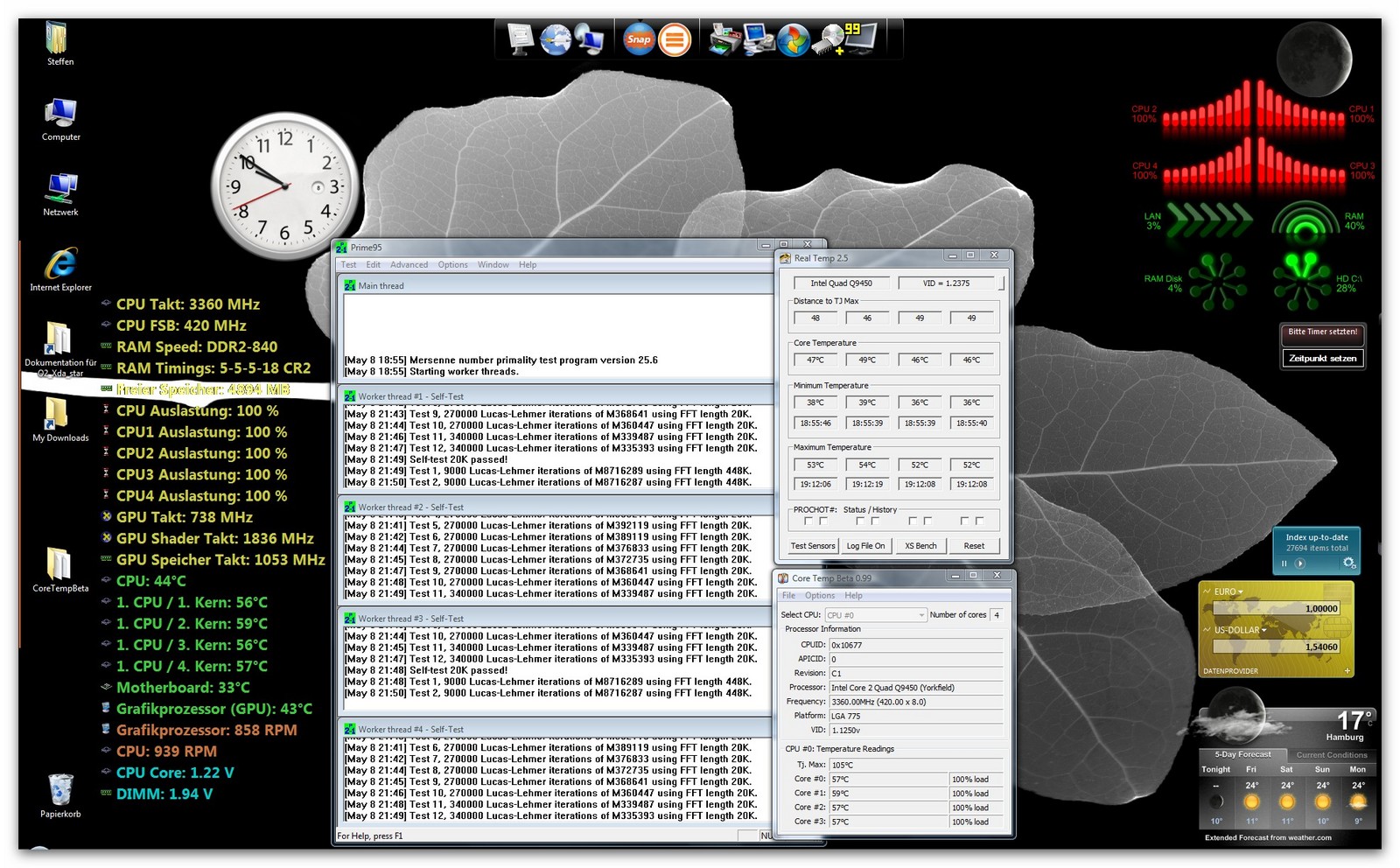
Task: Open the US-DOLLAR currency dropdown
Action: (x=1239, y=630)
